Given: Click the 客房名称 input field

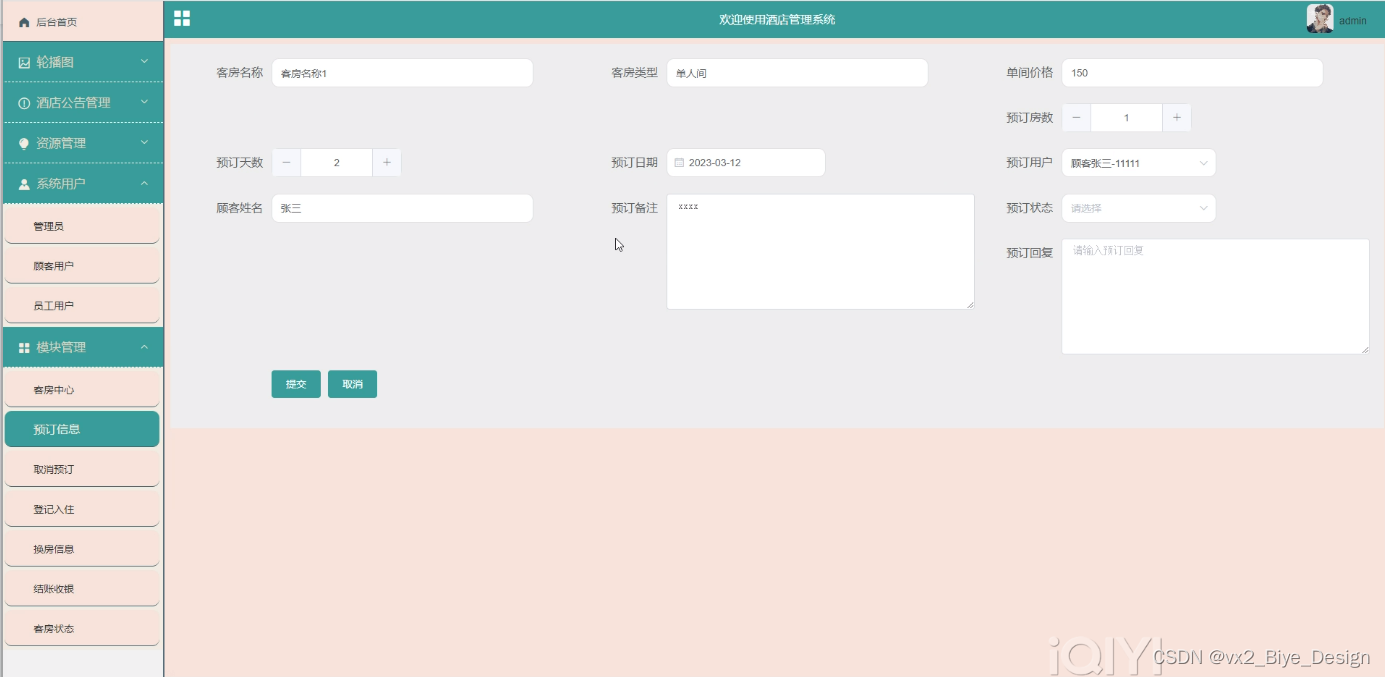Looking at the screenshot, I should [402, 73].
